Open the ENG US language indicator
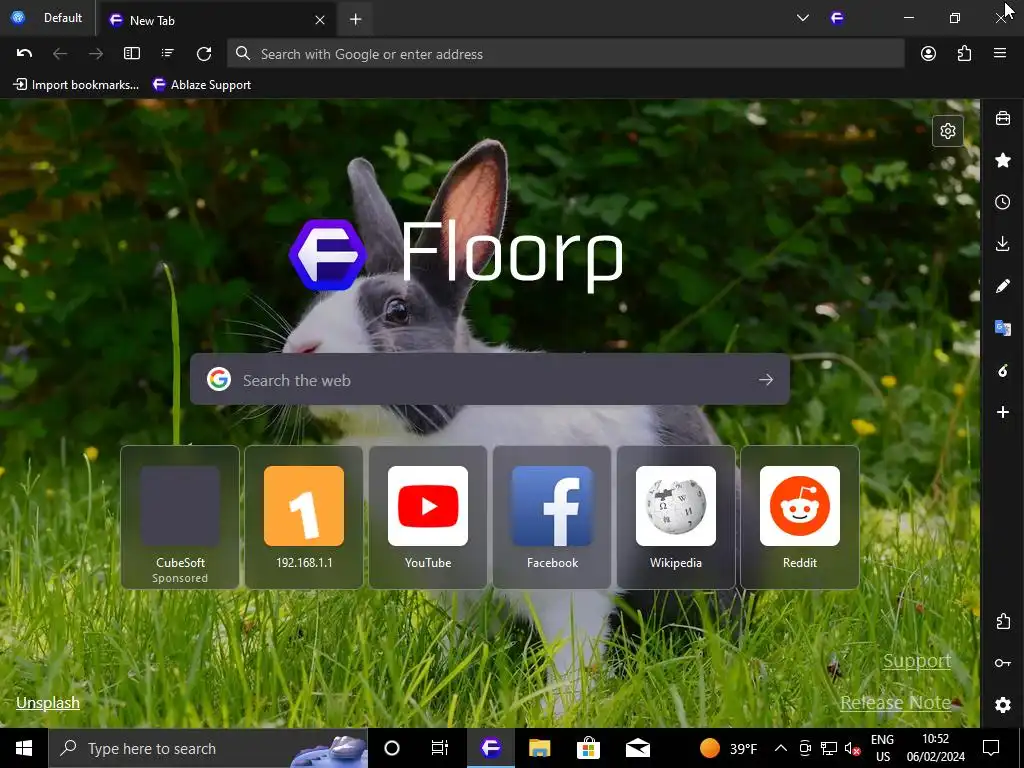 pyautogui.click(x=882, y=748)
